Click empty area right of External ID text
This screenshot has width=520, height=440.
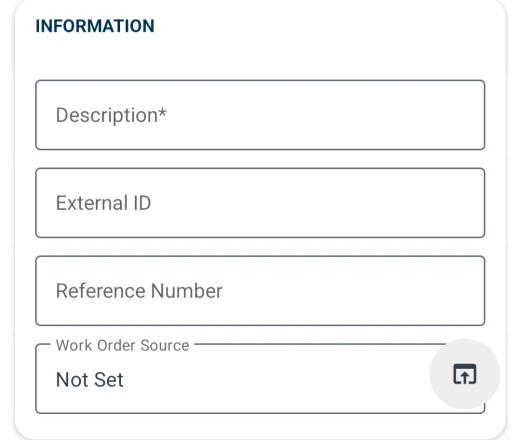click(x=317, y=203)
